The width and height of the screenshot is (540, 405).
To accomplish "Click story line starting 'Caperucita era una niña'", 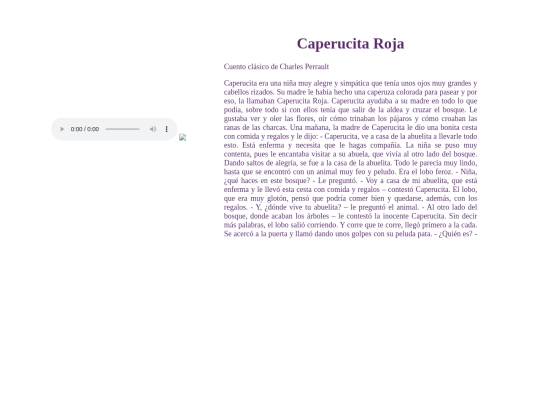I will coord(351,83).
